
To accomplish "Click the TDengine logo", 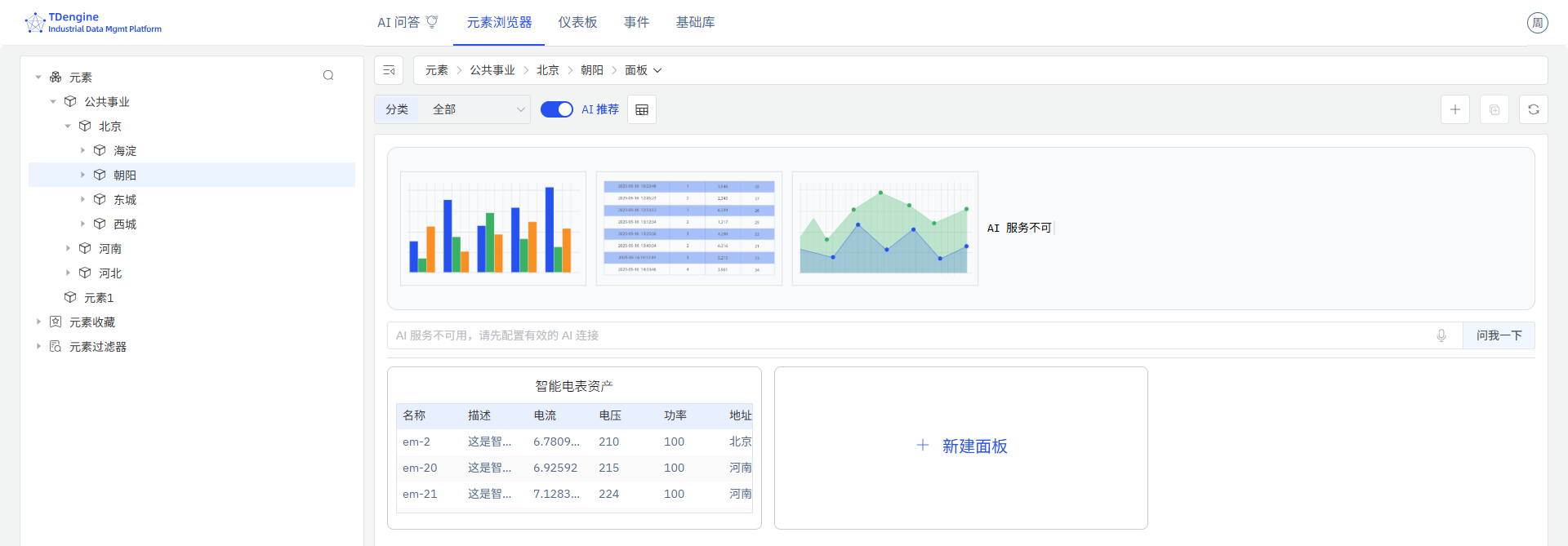I will pos(93,23).
